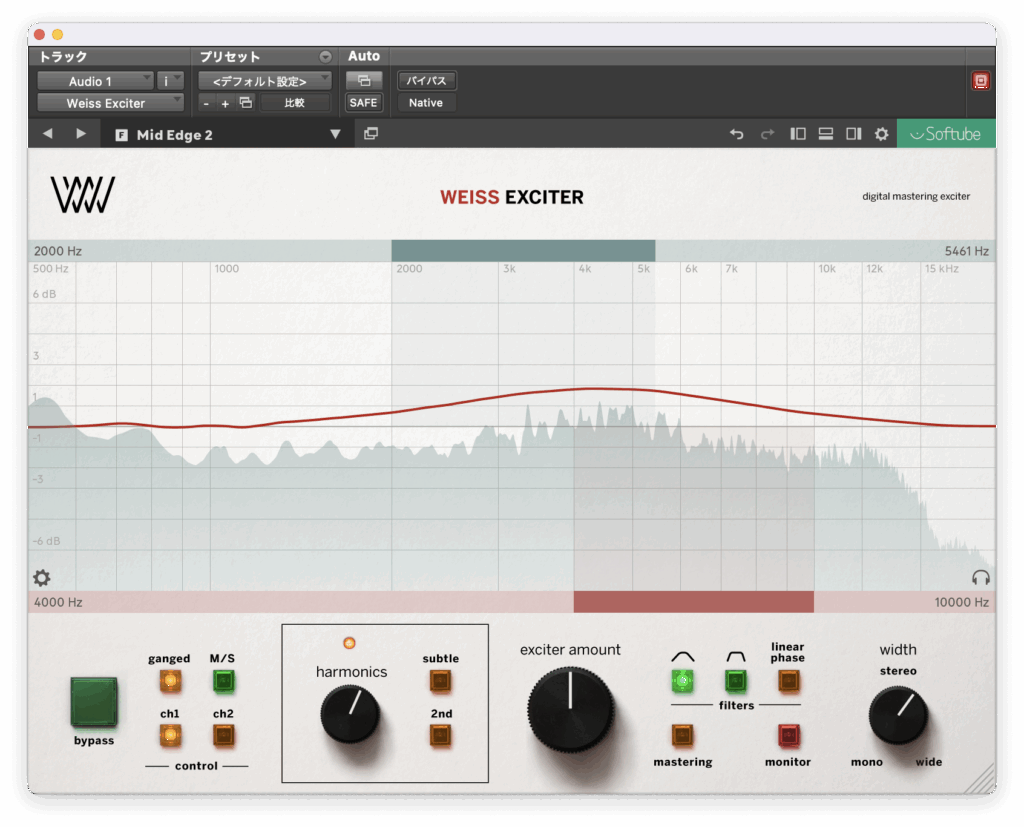Screen dimensions: 1024x827
Task: Adjust the harmonics knob
Action: coord(350,714)
